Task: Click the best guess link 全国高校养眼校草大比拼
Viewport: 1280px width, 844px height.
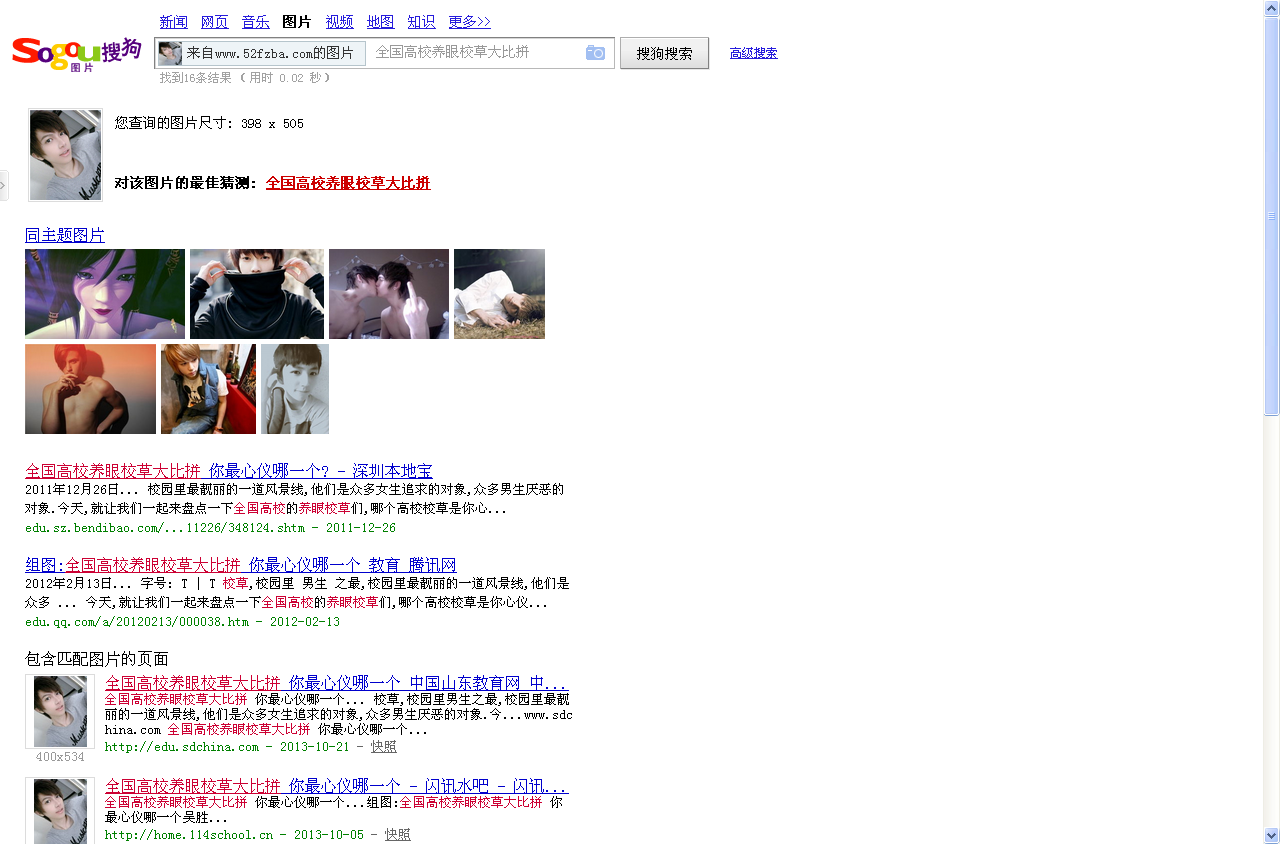Action: 348,183
